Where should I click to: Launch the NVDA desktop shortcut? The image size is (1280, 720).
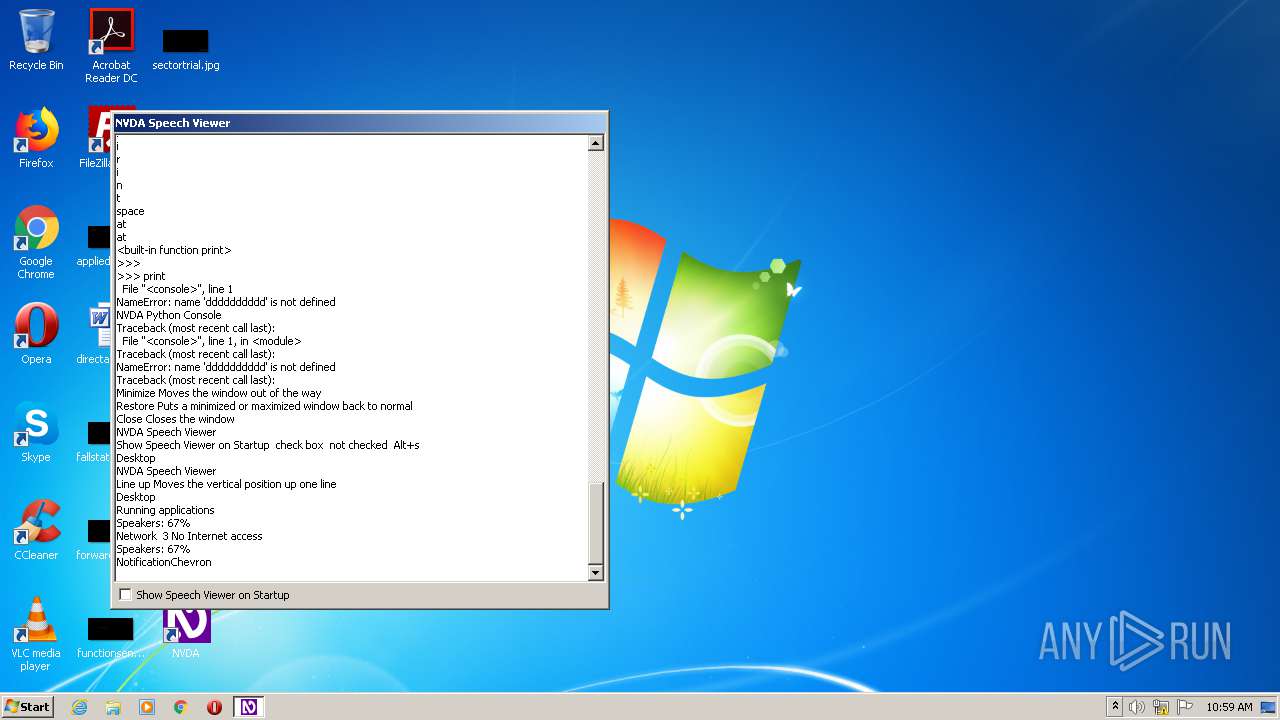[186, 634]
